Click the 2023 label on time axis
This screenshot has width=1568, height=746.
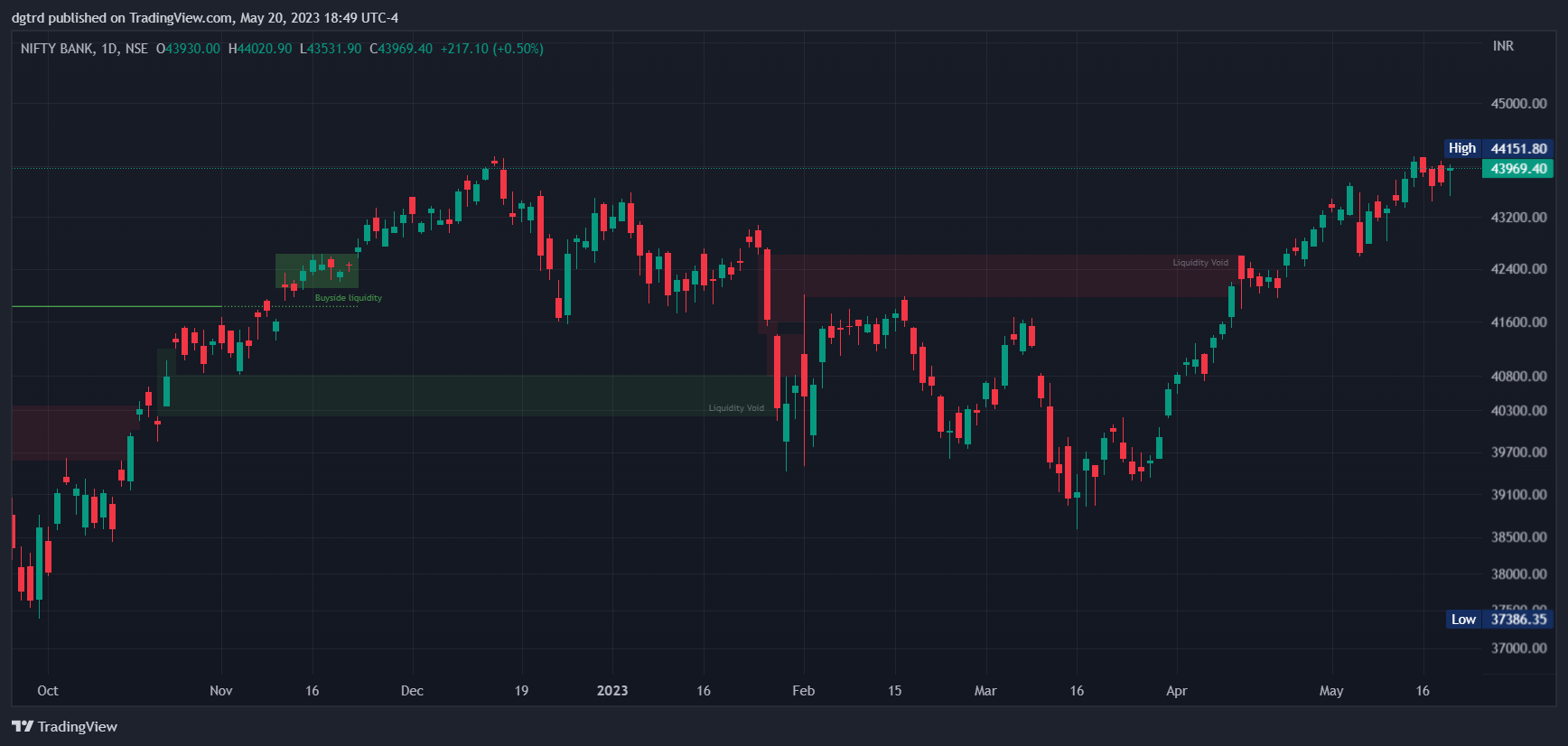coord(612,691)
